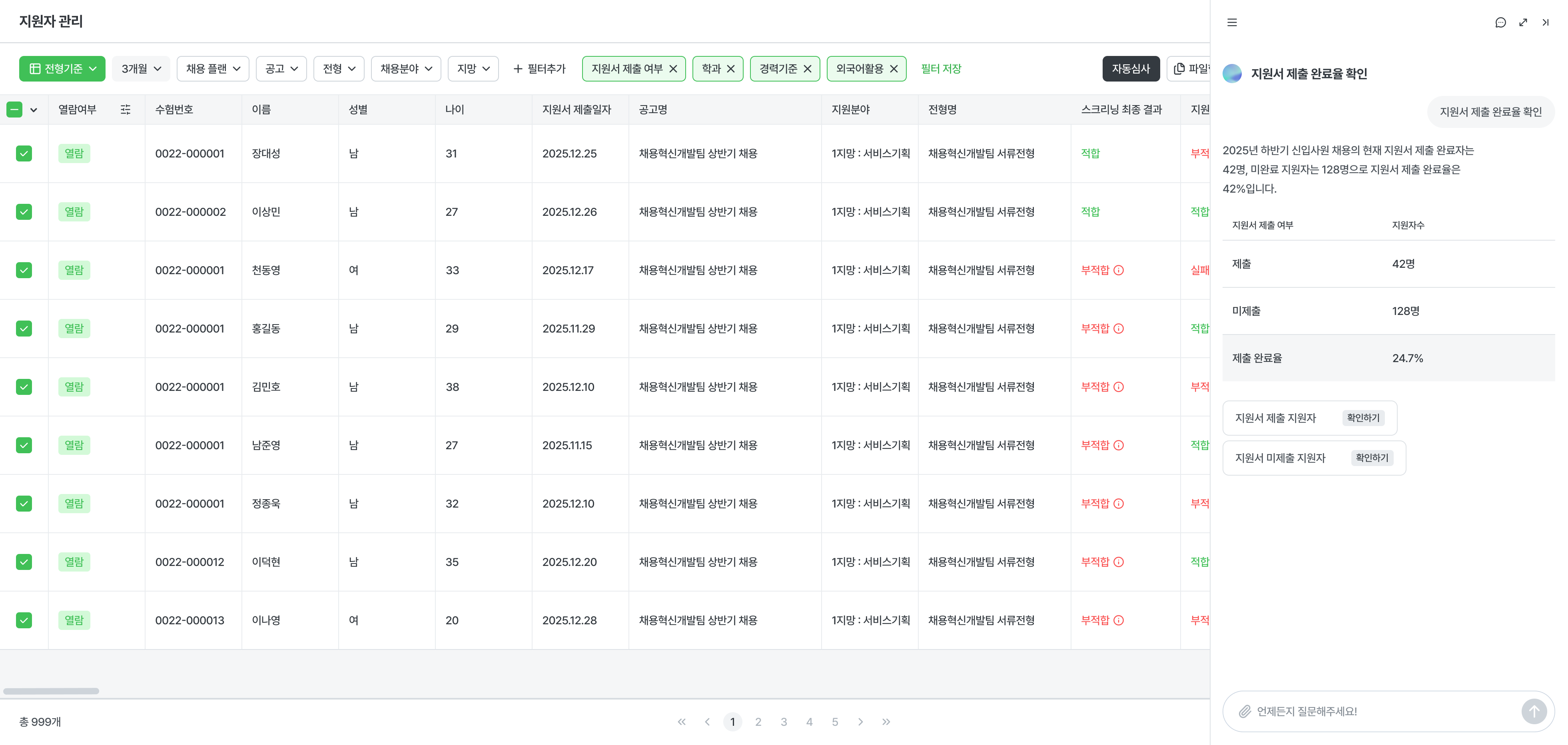Remove the 학과 filter chip
This screenshot has width=1568, height=745.
pos(731,69)
